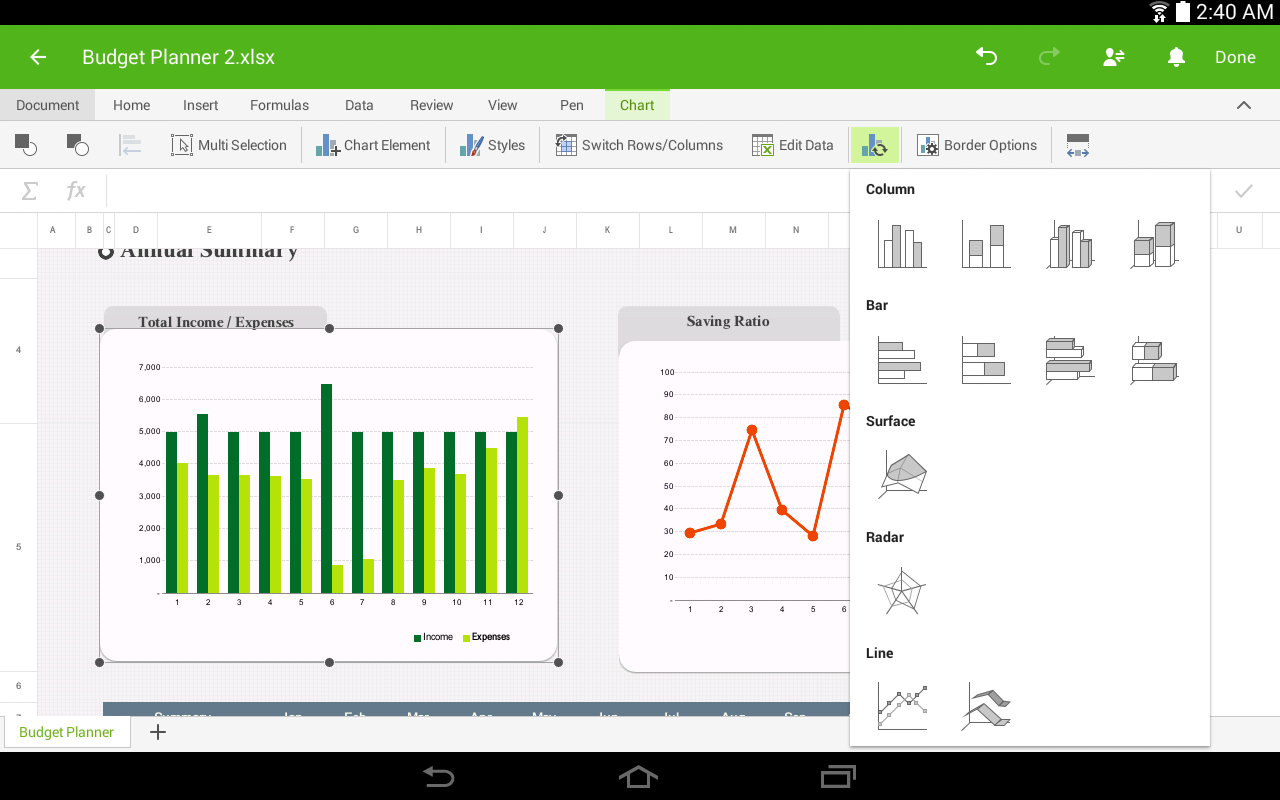Open the Document menu

point(47,105)
